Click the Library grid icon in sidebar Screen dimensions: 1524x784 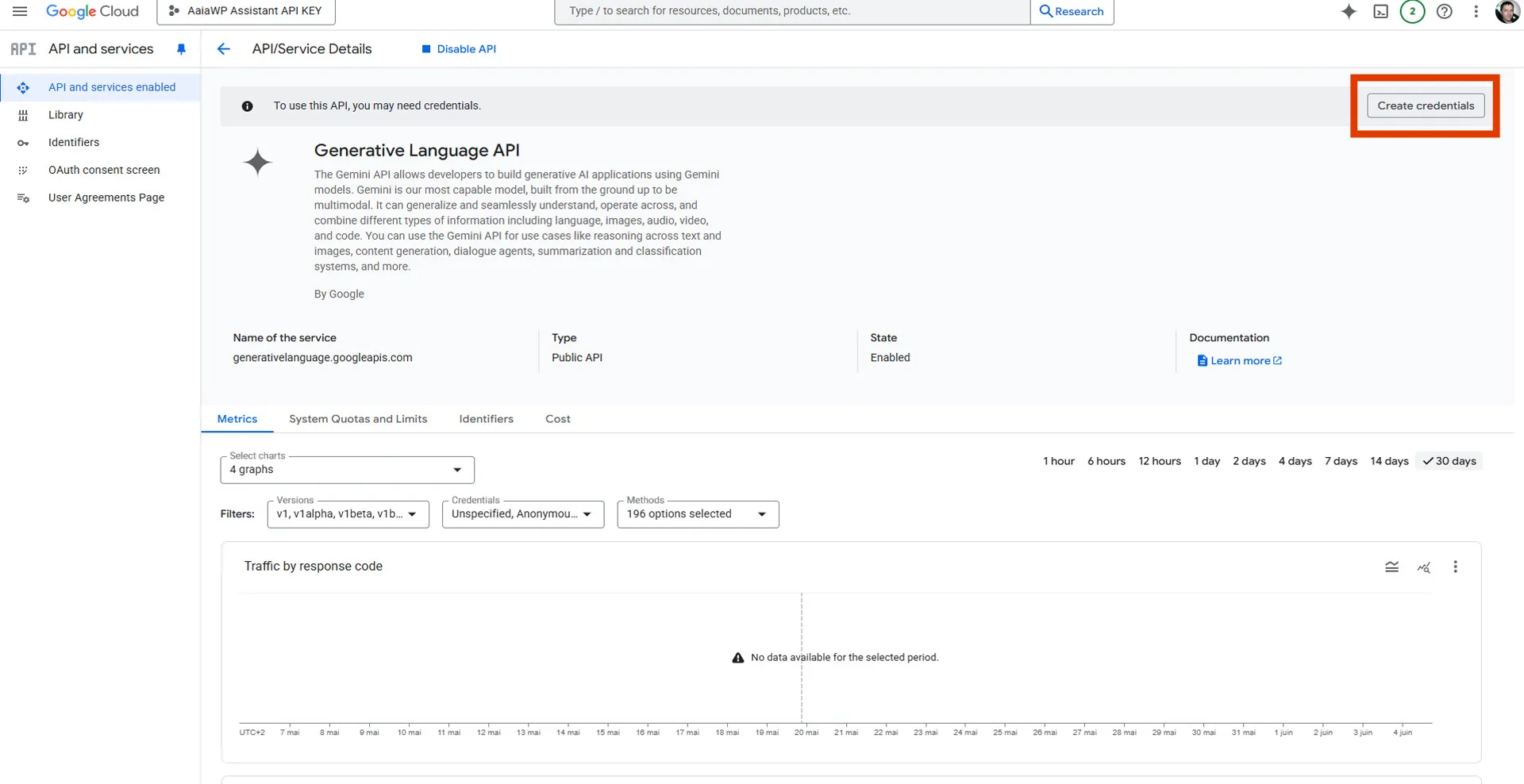point(23,116)
